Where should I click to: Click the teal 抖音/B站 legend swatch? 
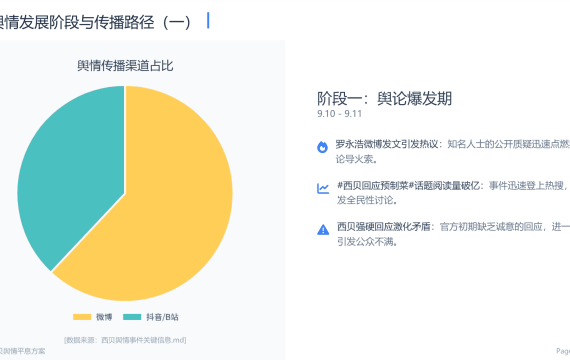[132, 317]
